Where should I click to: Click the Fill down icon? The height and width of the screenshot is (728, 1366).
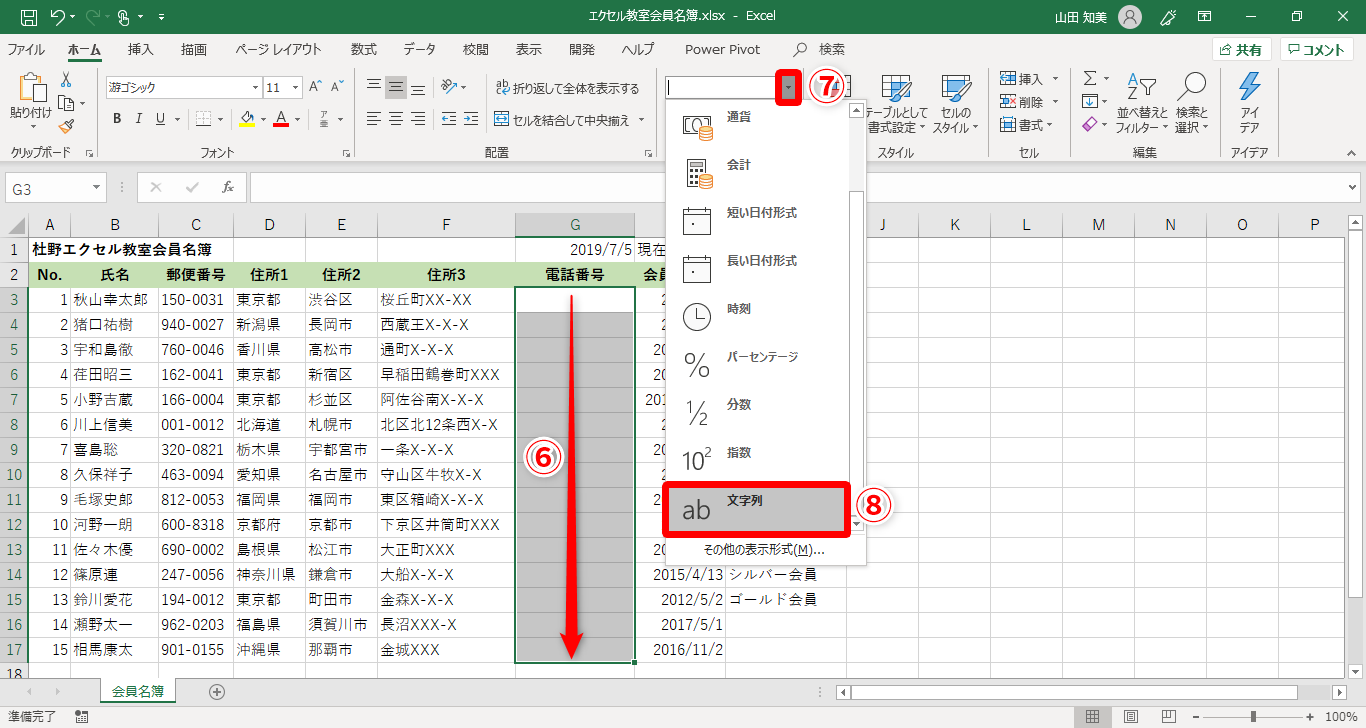1090,101
